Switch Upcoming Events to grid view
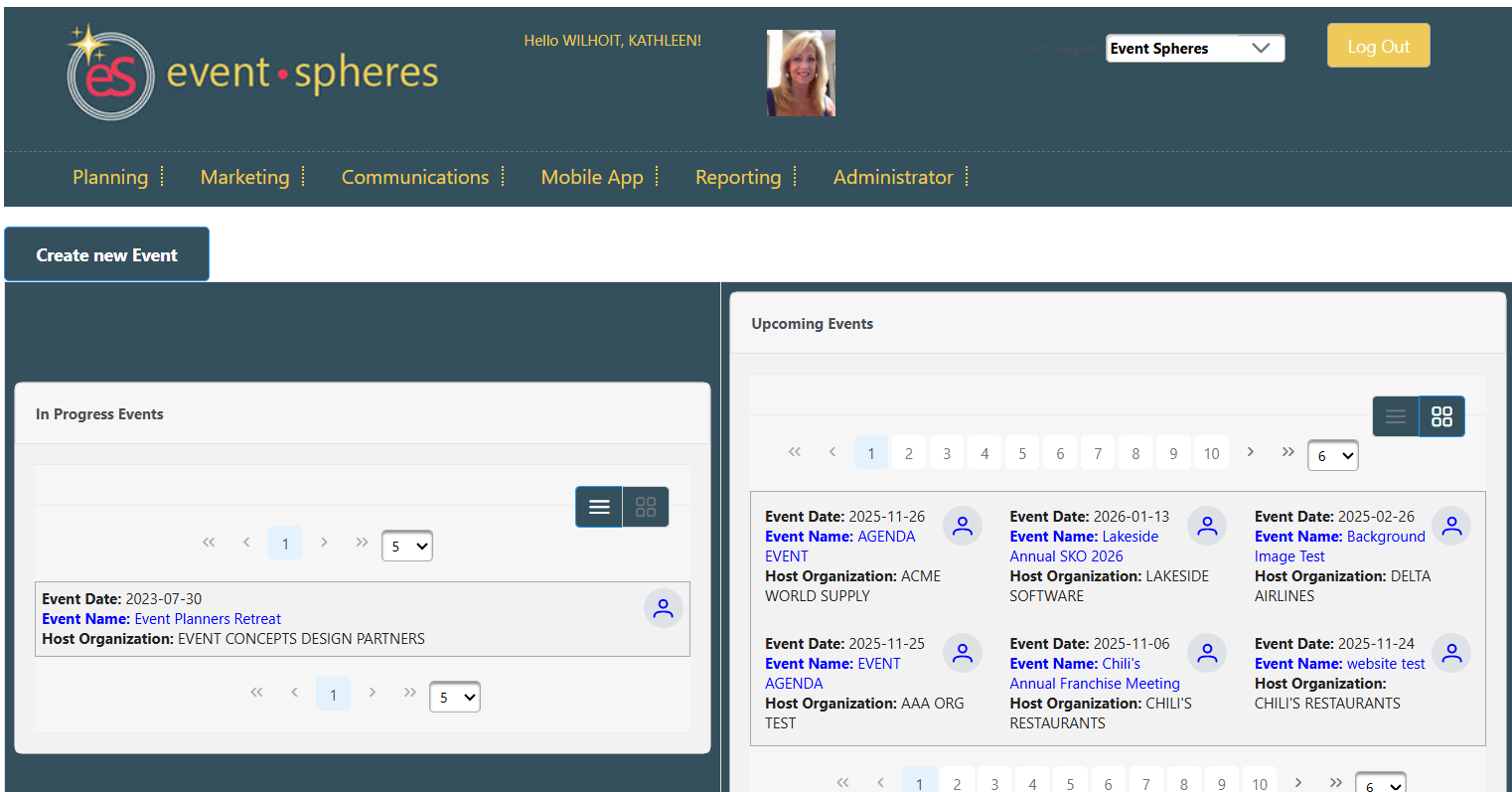 pos(1441,416)
